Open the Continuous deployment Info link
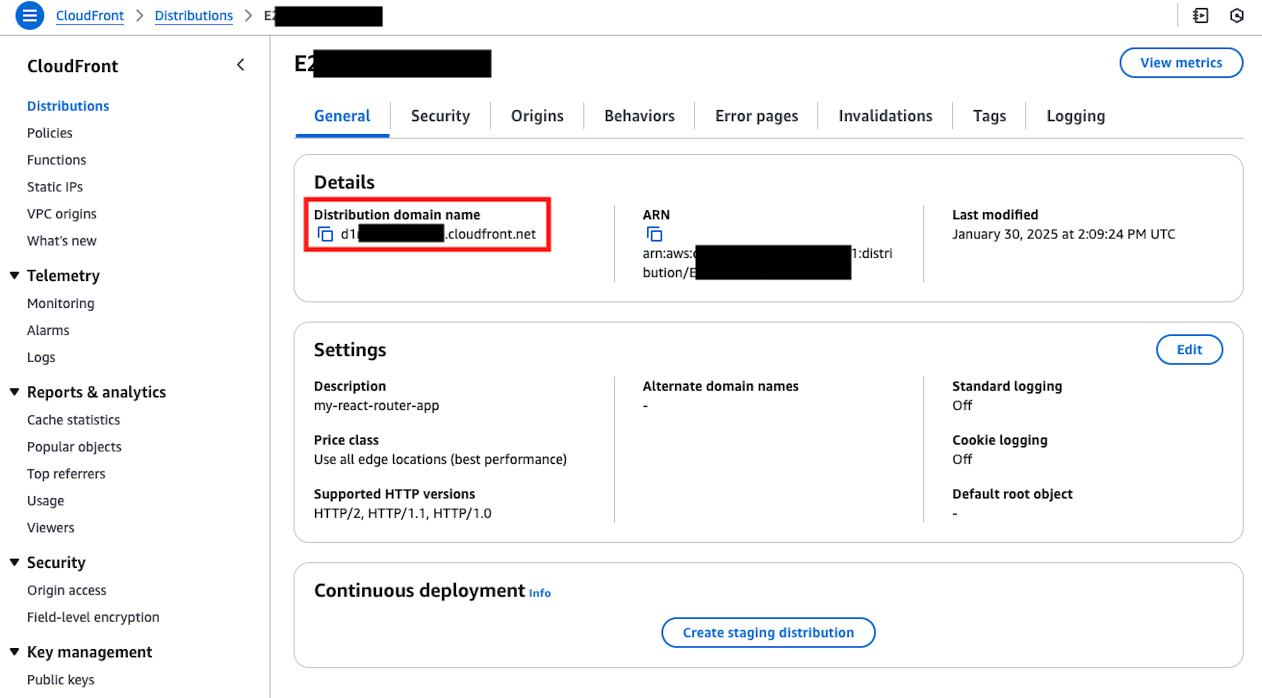 tap(539, 593)
